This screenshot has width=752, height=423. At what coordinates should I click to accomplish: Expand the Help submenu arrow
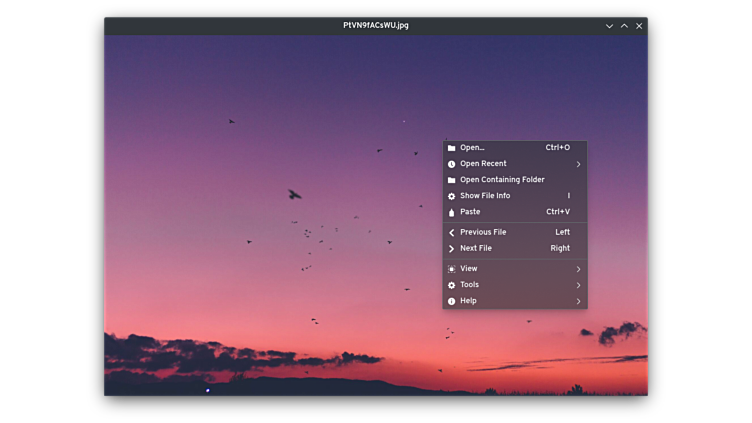tap(578, 301)
